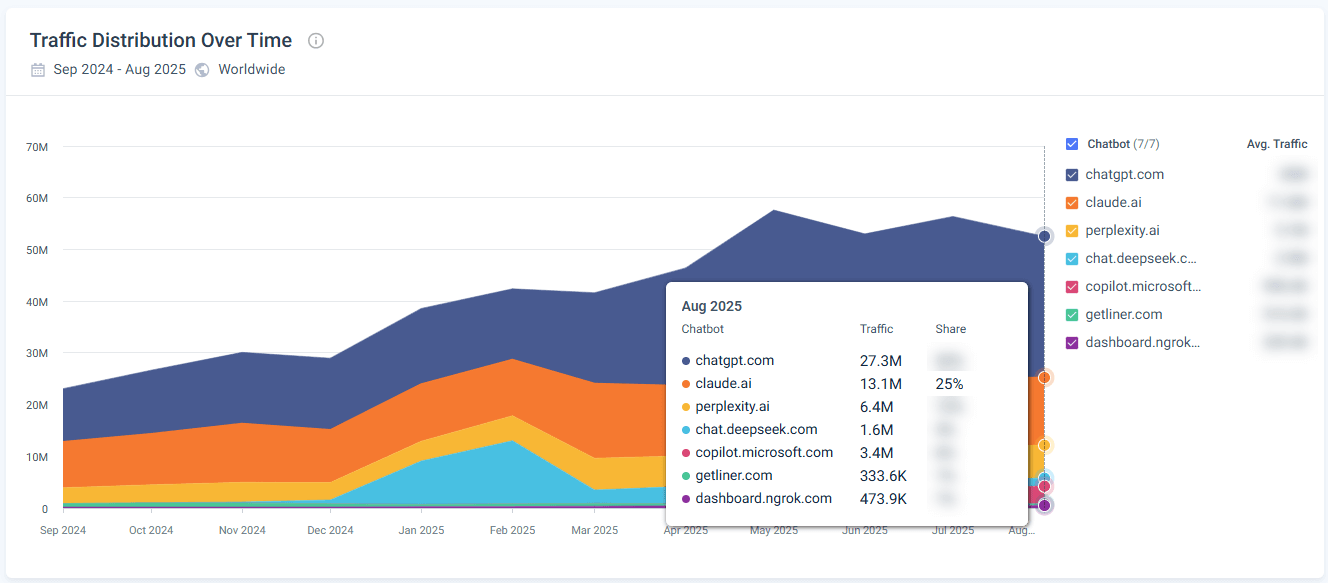Click the Sep 2024 x-axis label
1328x583 pixels.
63,531
